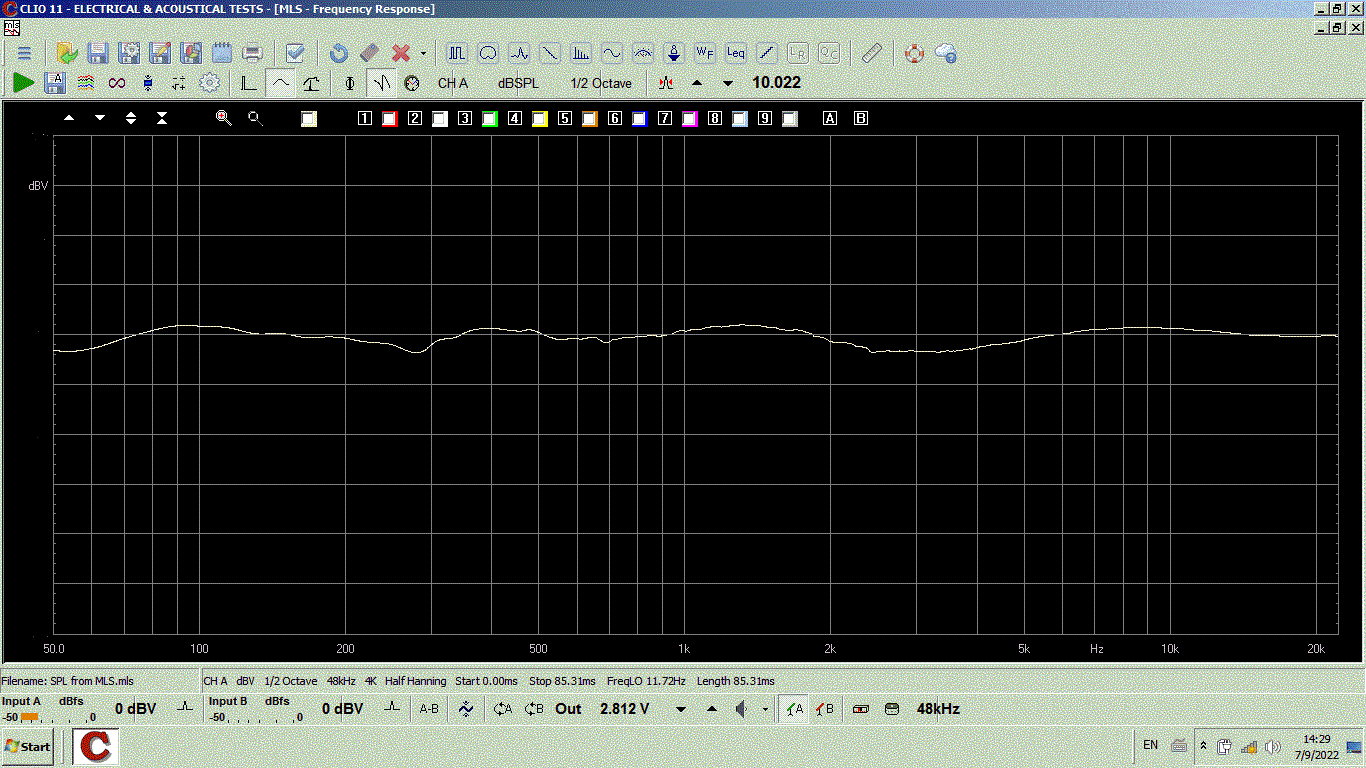Start measurement with green Go arrow
Viewport: 1366px width, 768px height.
pos(23,83)
